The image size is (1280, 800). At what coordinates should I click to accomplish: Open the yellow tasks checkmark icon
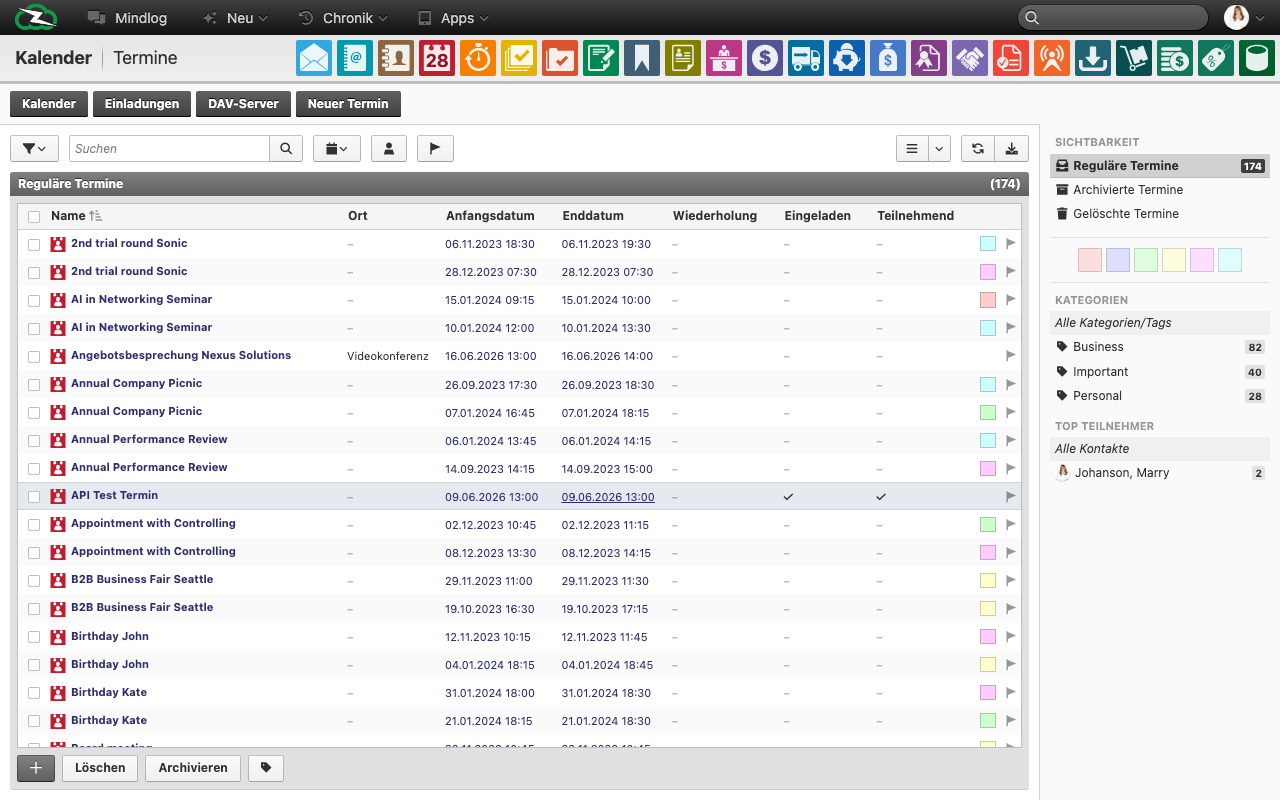coord(519,58)
